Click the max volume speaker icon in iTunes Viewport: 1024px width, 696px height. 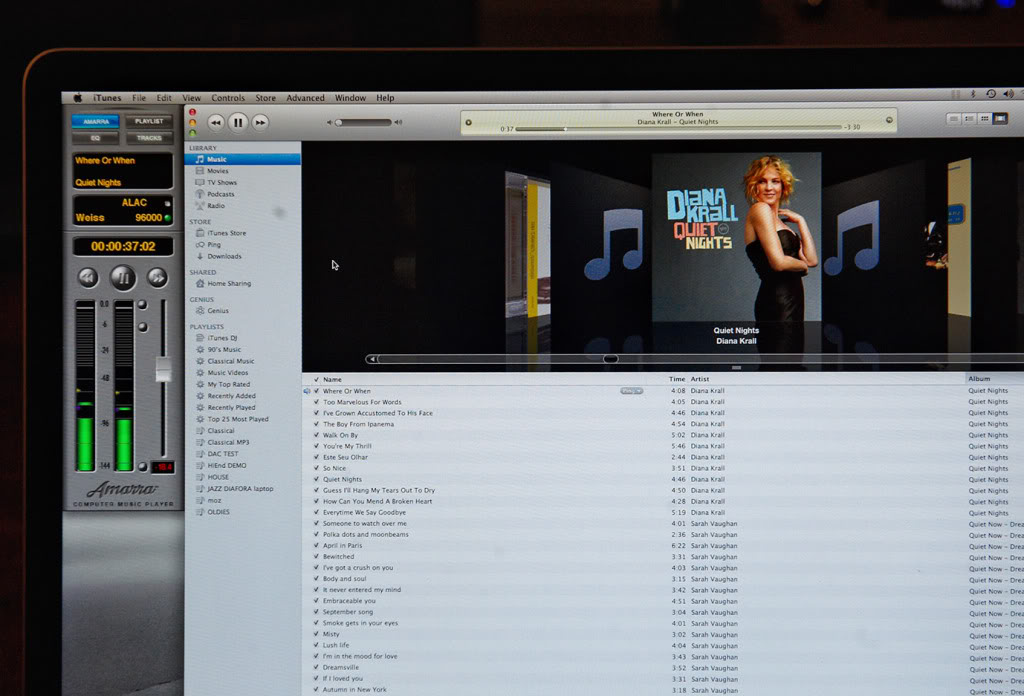[398, 122]
